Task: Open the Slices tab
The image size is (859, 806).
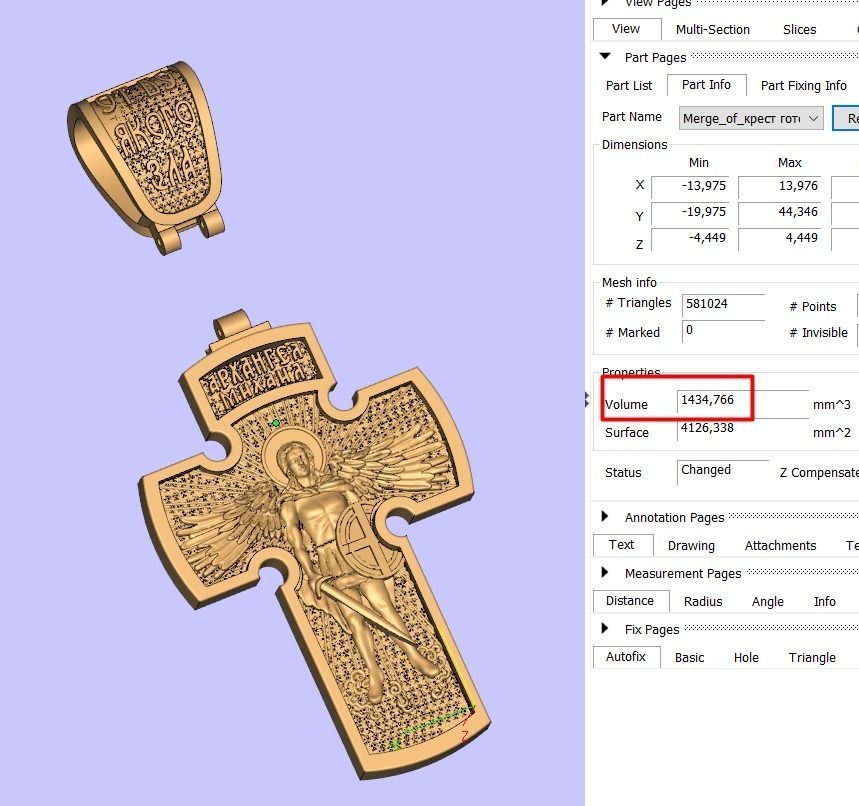Action: (799, 30)
